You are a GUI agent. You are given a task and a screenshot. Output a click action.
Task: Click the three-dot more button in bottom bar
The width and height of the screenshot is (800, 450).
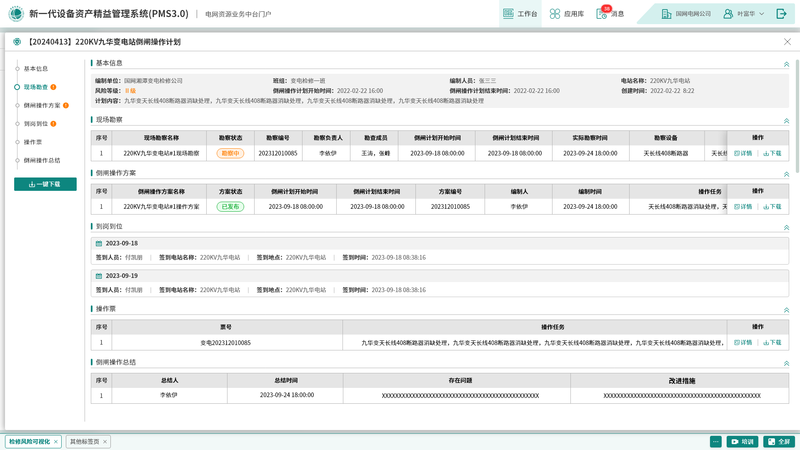716,441
